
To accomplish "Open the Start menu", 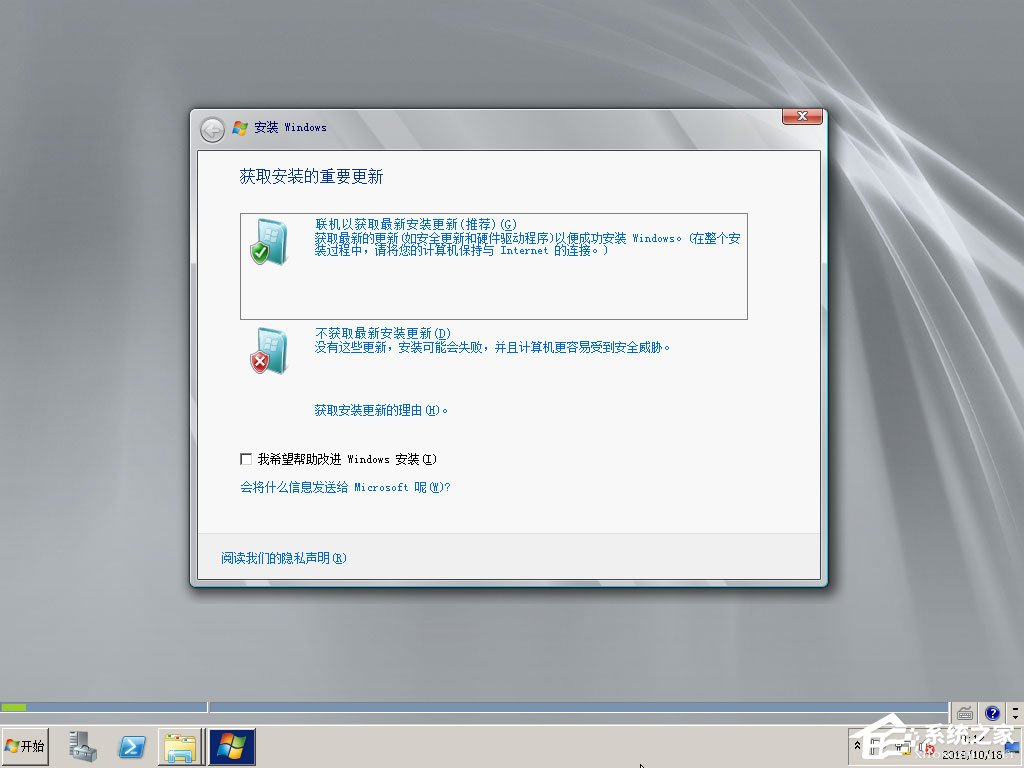I will (25, 746).
